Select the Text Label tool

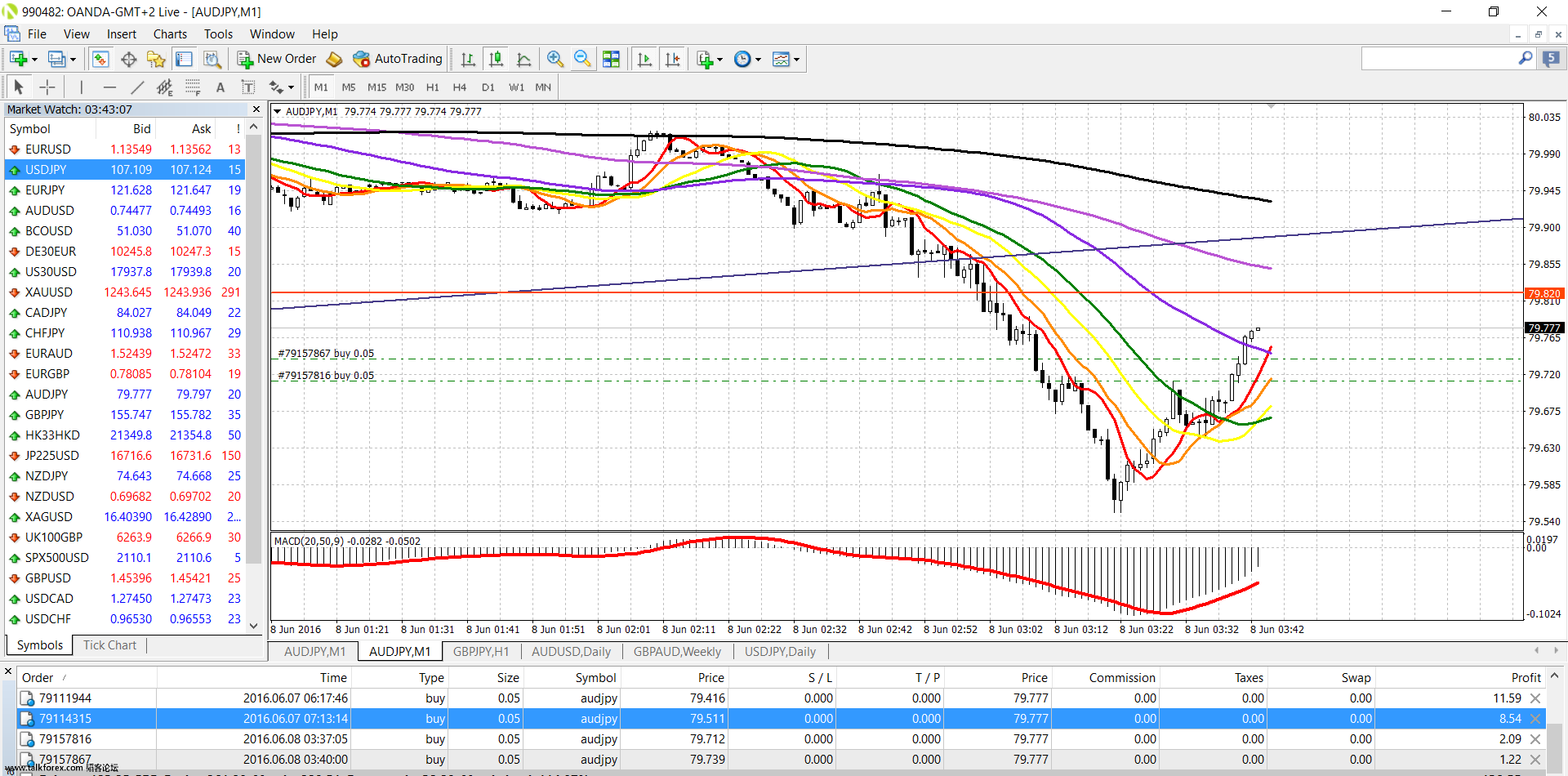point(248,87)
